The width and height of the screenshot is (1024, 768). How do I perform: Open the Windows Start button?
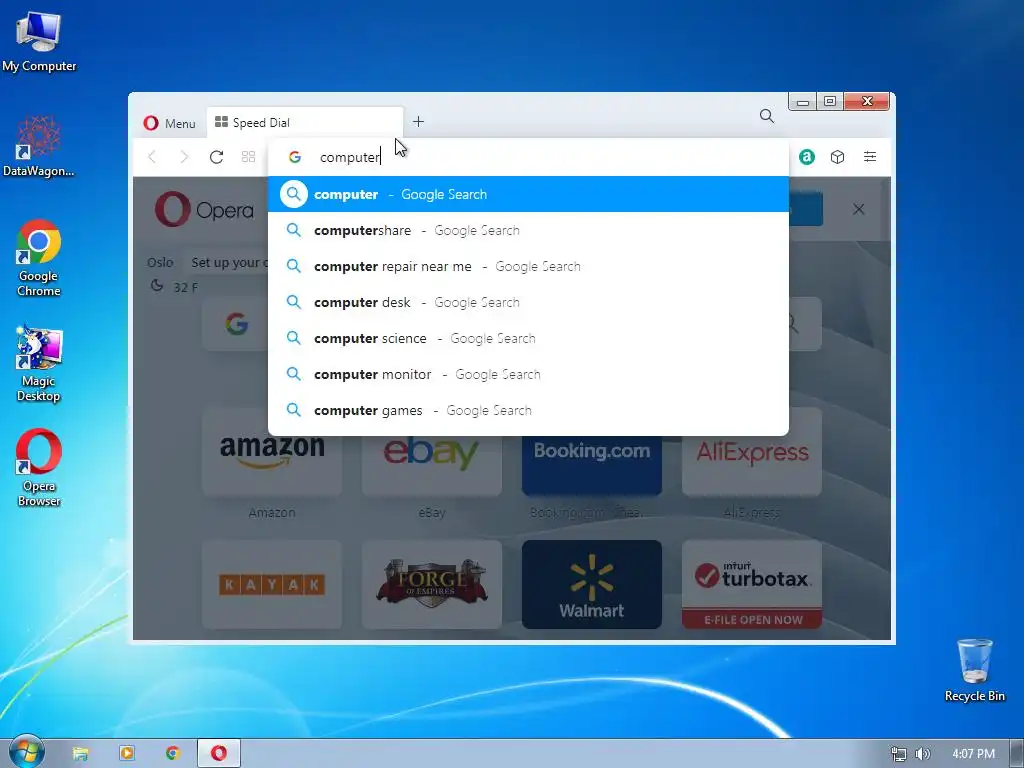point(26,753)
